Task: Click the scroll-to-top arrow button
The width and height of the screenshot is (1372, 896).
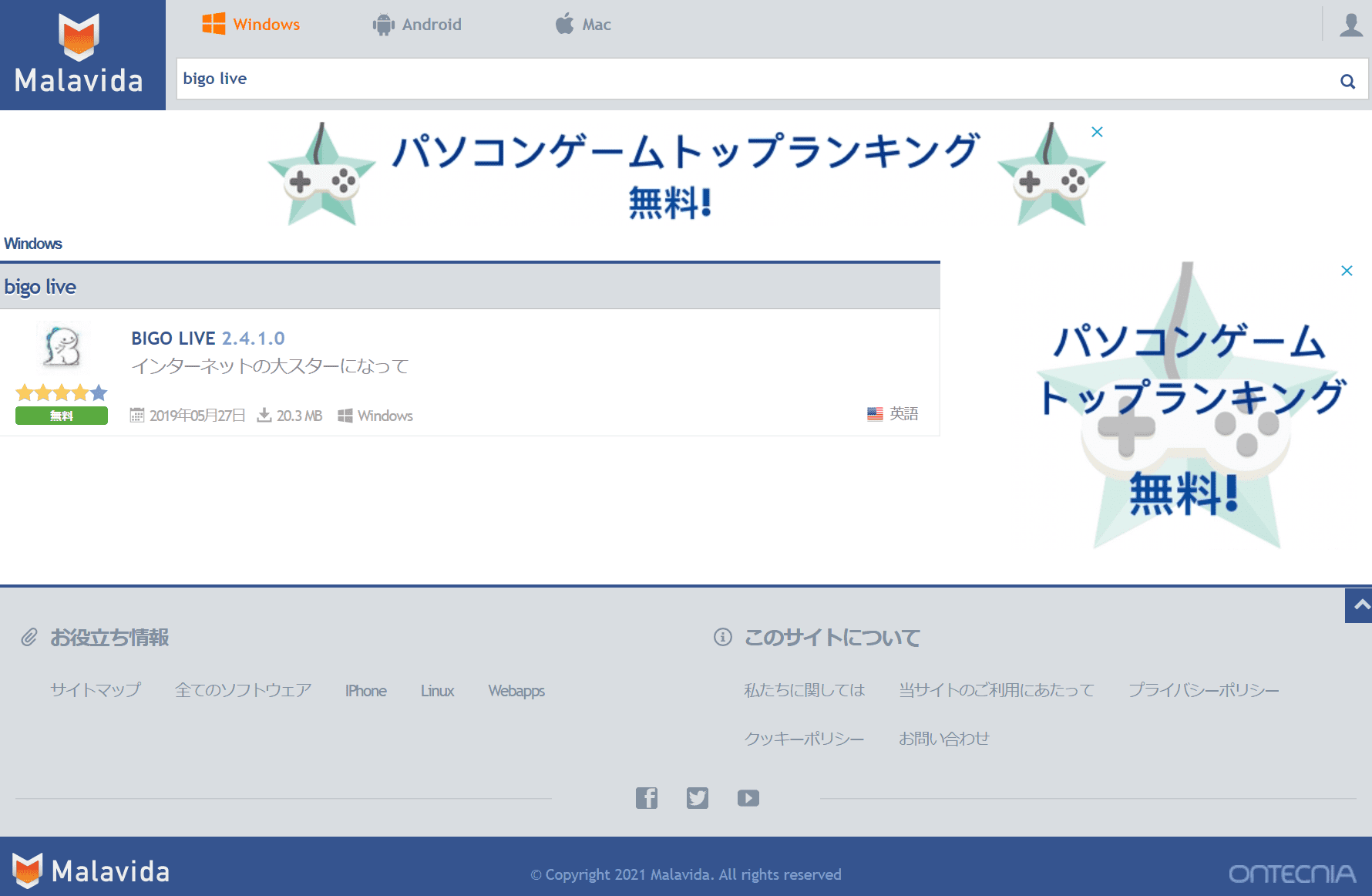Action: tap(1360, 605)
